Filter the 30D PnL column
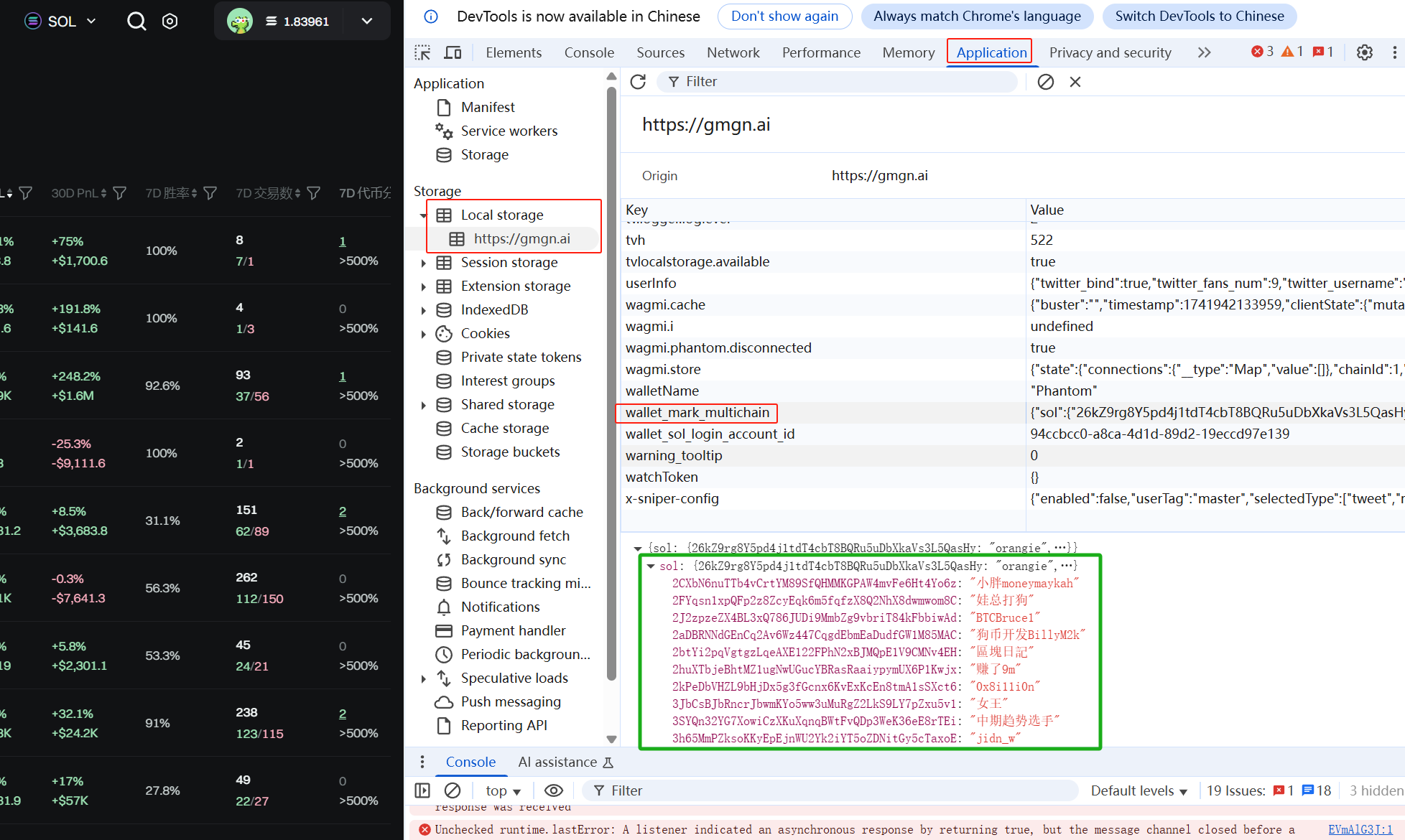1405x840 pixels. 120,193
